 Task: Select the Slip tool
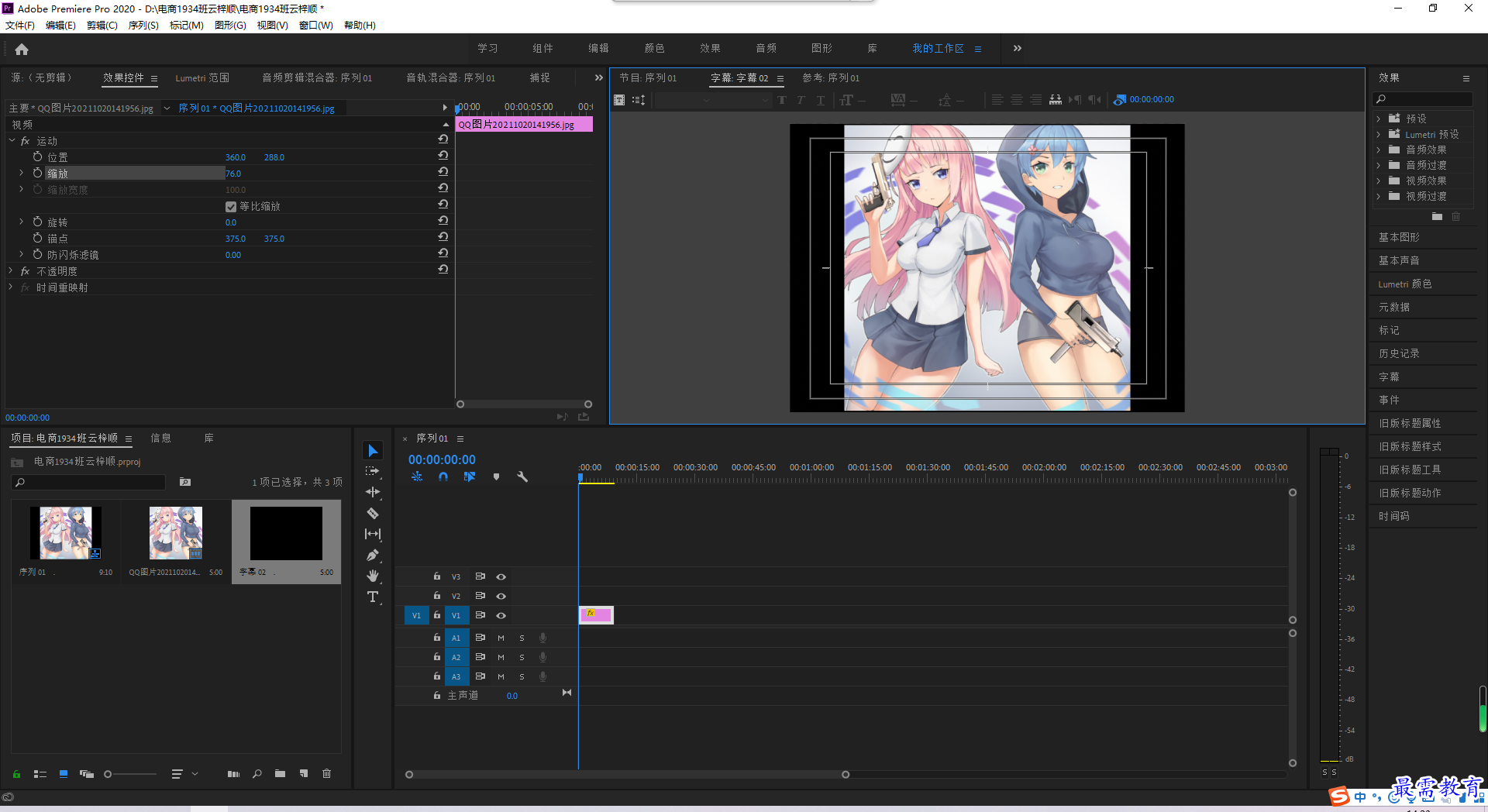(x=373, y=534)
